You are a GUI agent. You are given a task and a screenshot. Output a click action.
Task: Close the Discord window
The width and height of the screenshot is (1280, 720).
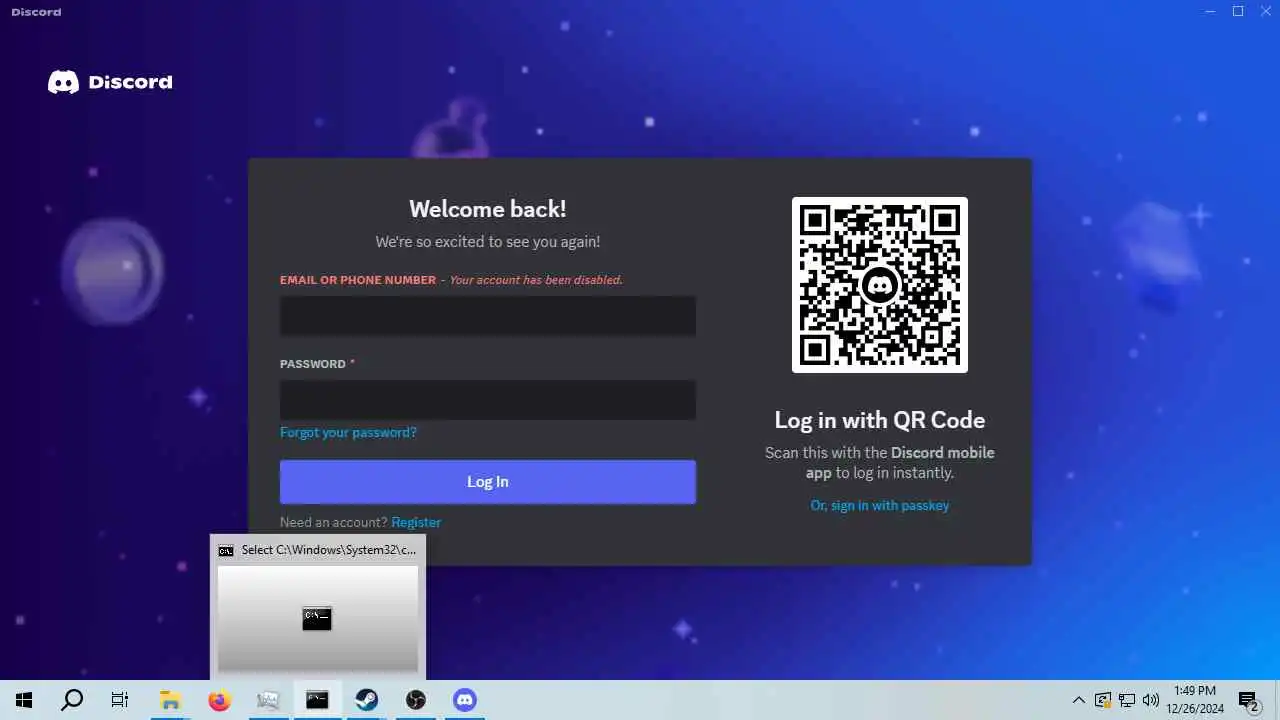coord(1266,11)
